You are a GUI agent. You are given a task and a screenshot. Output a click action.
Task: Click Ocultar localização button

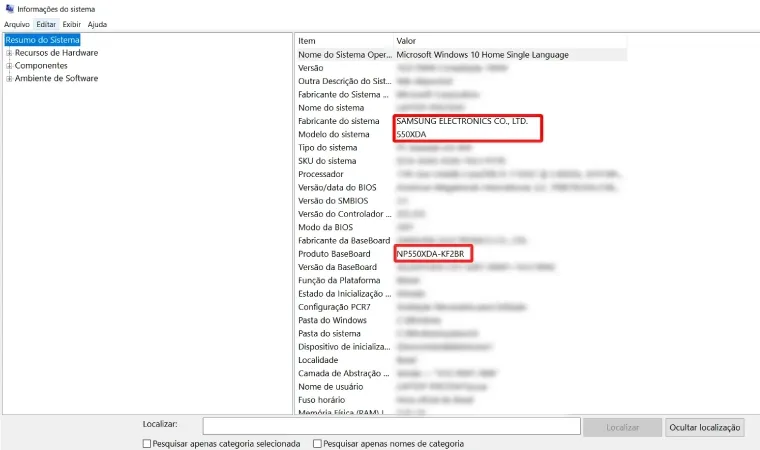pyautogui.click(x=705, y=427)
